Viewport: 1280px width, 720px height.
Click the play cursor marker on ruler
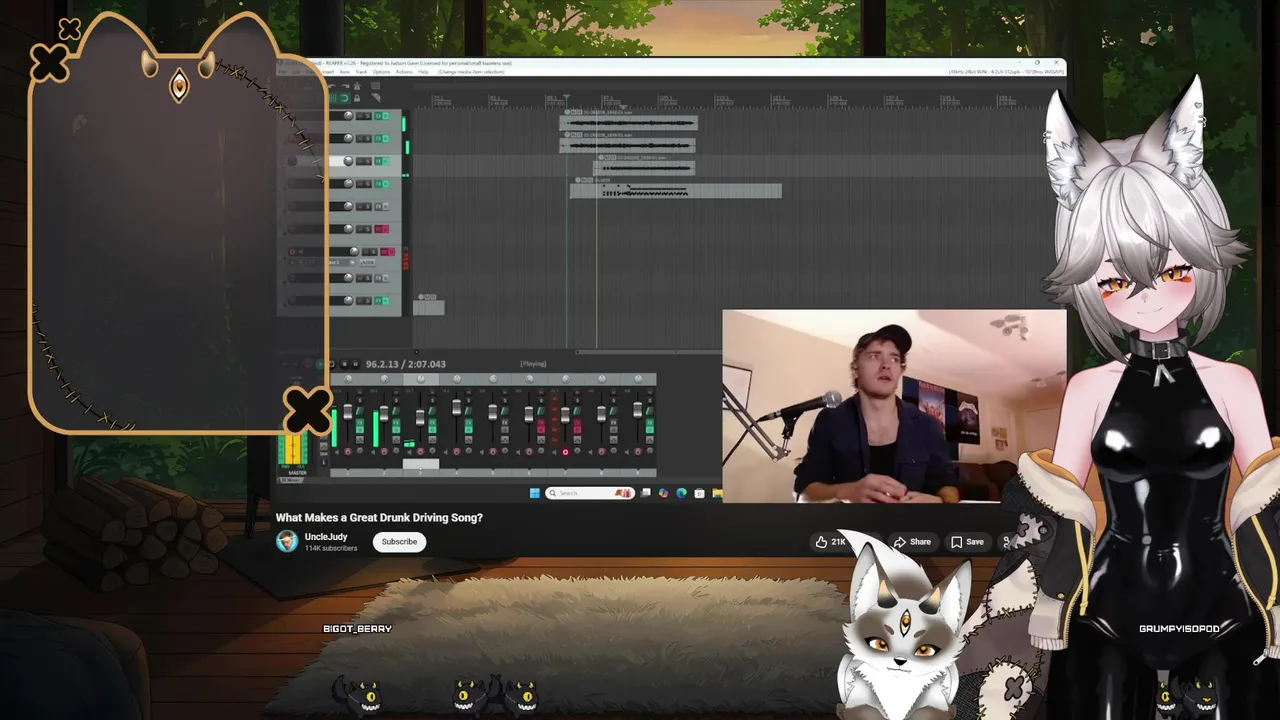click(x=566, y=99)
